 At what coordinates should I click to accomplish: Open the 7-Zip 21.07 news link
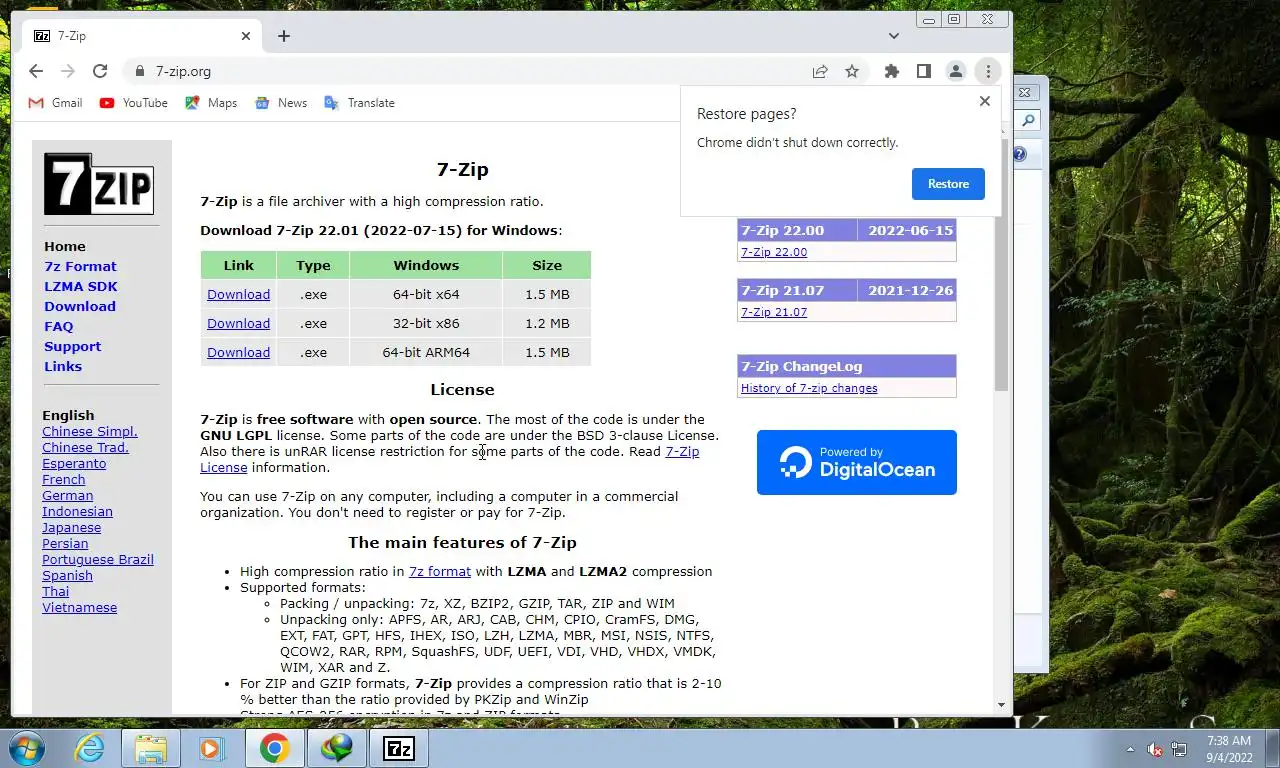coord(774,312)
